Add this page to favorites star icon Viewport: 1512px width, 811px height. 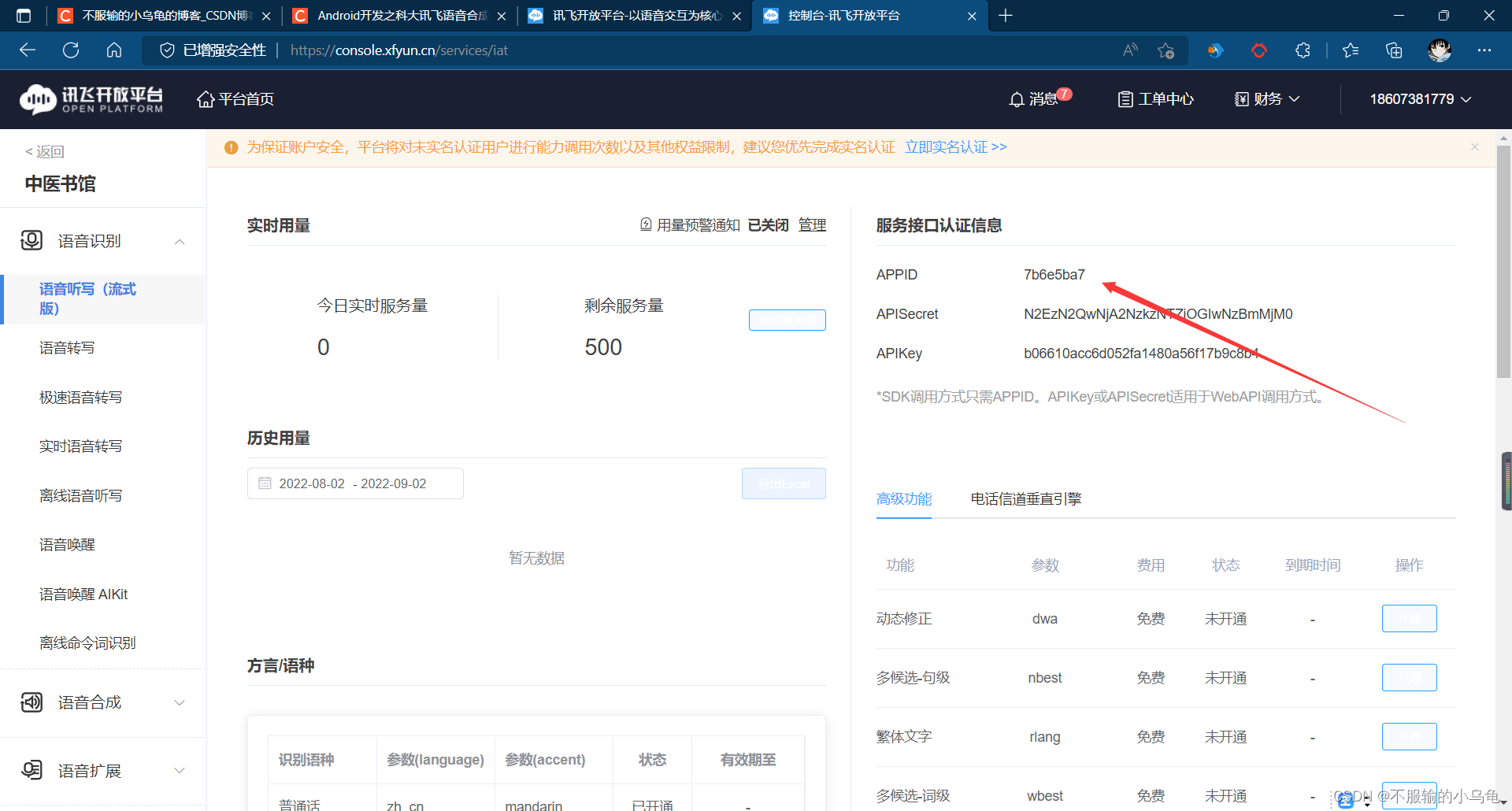1166,50
